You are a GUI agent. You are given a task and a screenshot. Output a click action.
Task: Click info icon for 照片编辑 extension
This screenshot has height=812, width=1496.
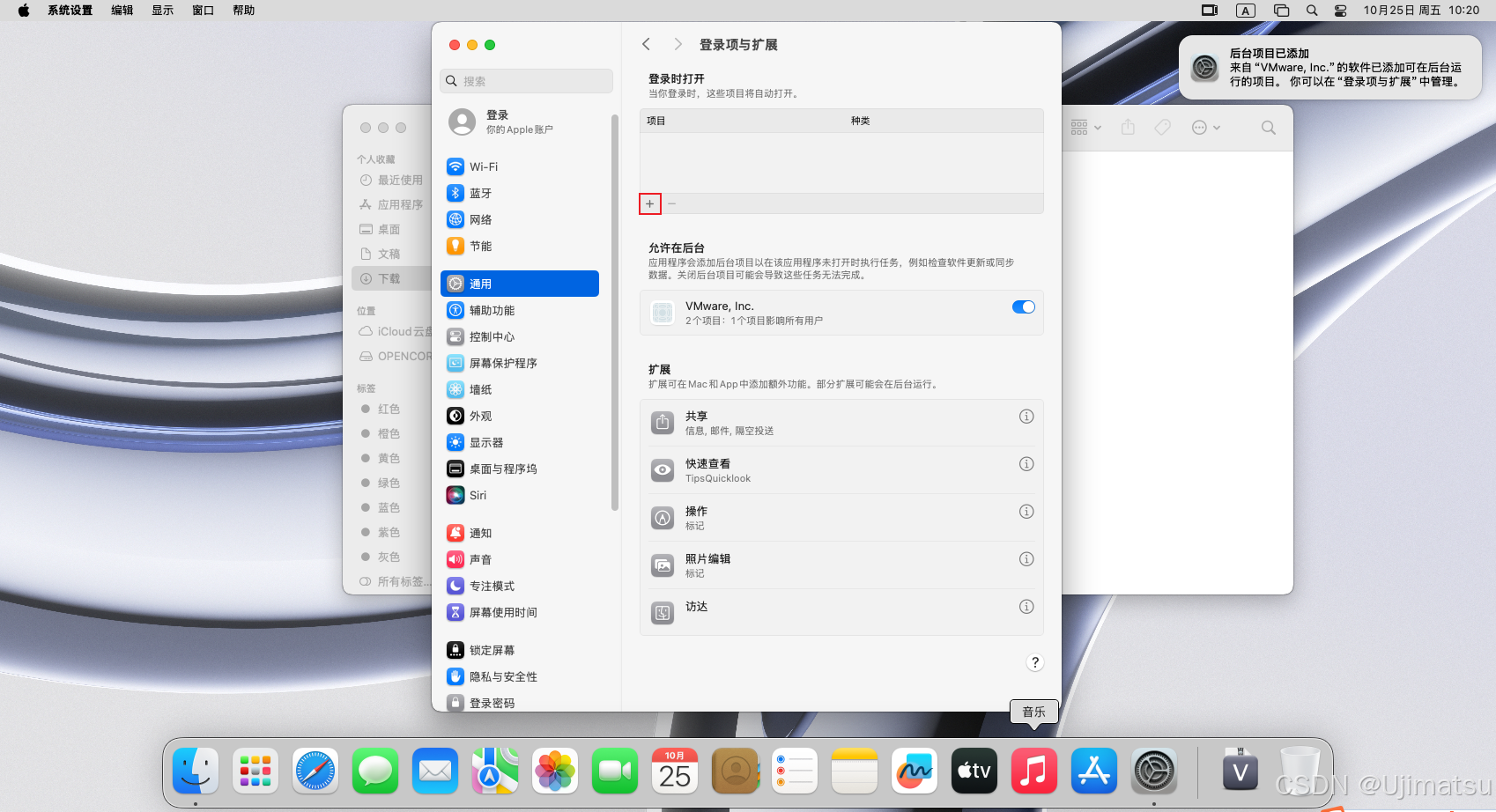point(1026,559)
